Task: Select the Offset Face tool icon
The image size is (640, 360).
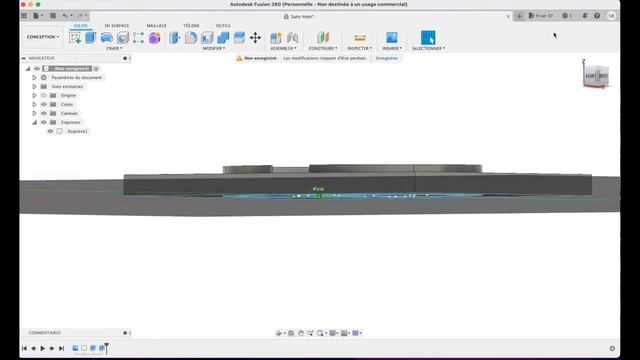Action: coord(239,38)
